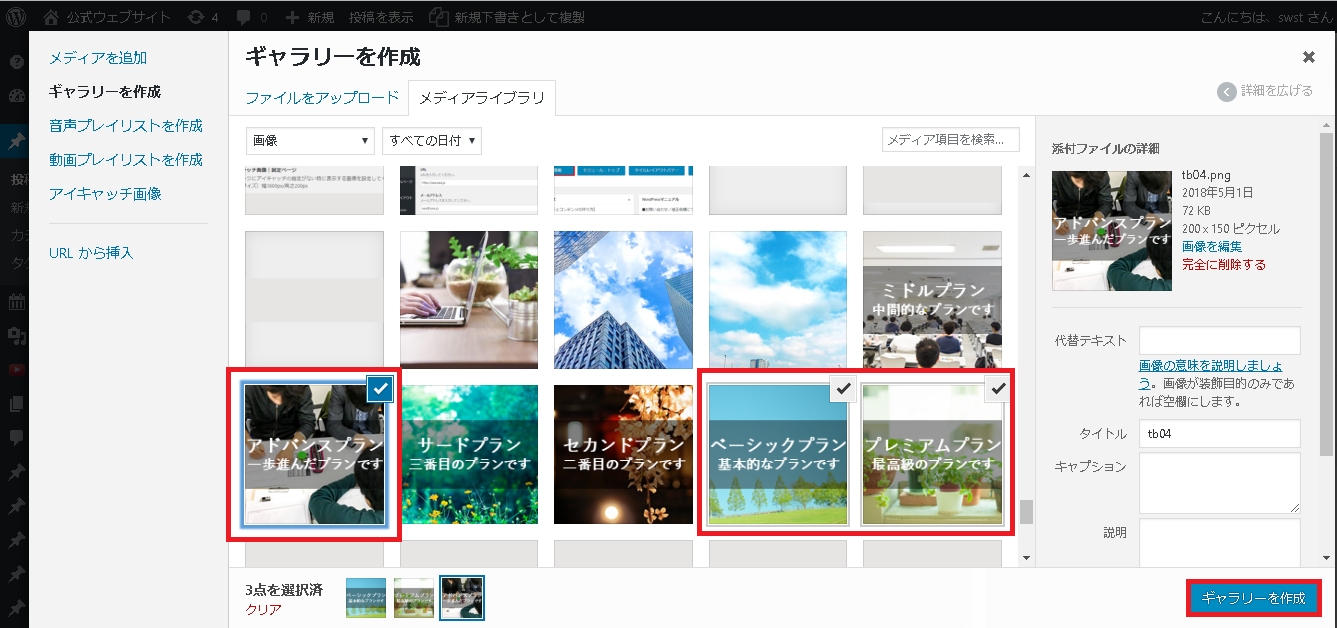This screenshot has height=628, width=1337.
Task: Select the blue sky clouds thumbnail
Action: [x=778, y=300]
